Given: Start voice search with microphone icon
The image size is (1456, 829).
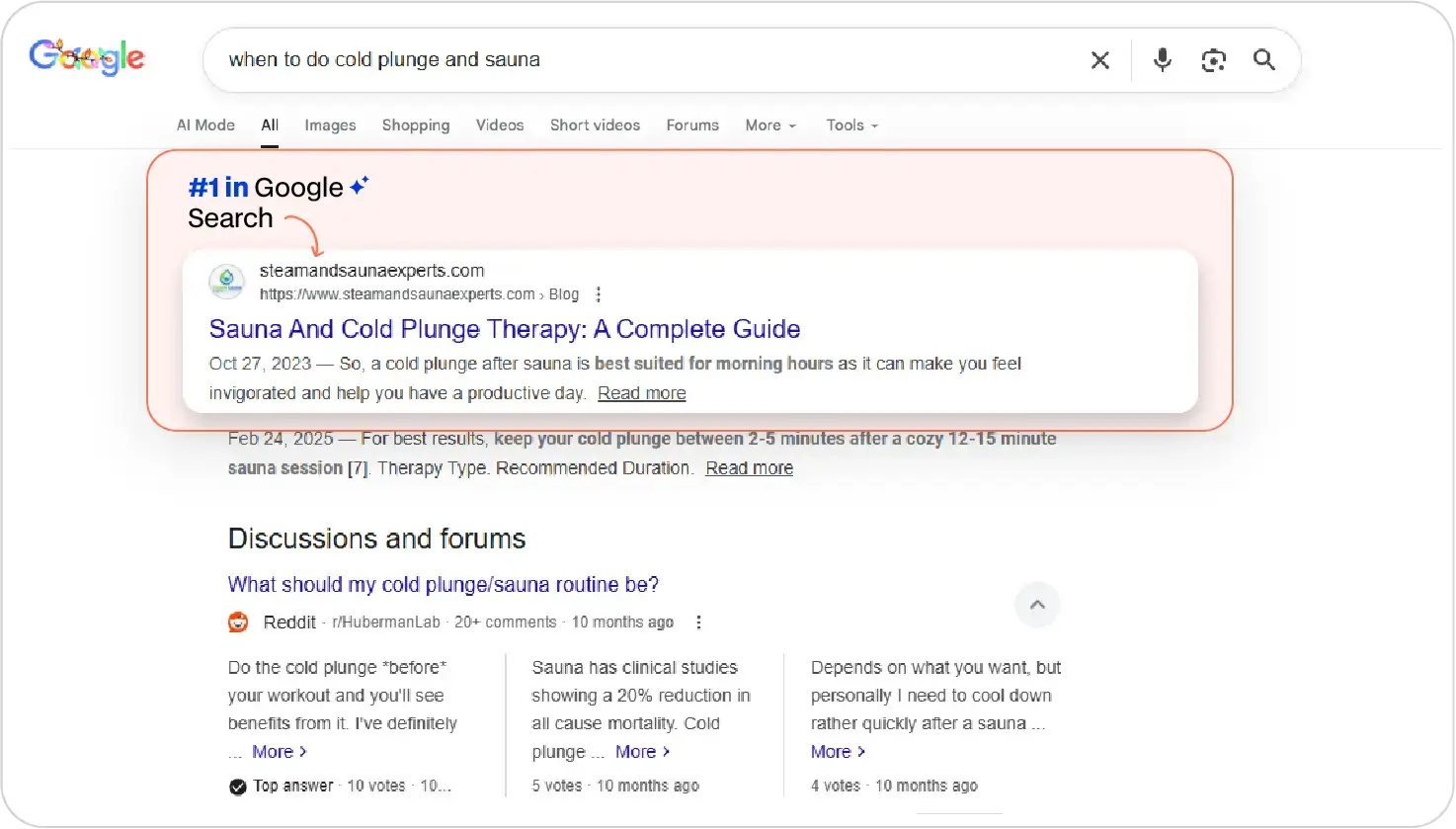Looking at the screenshot, I should pos(1163,60).
